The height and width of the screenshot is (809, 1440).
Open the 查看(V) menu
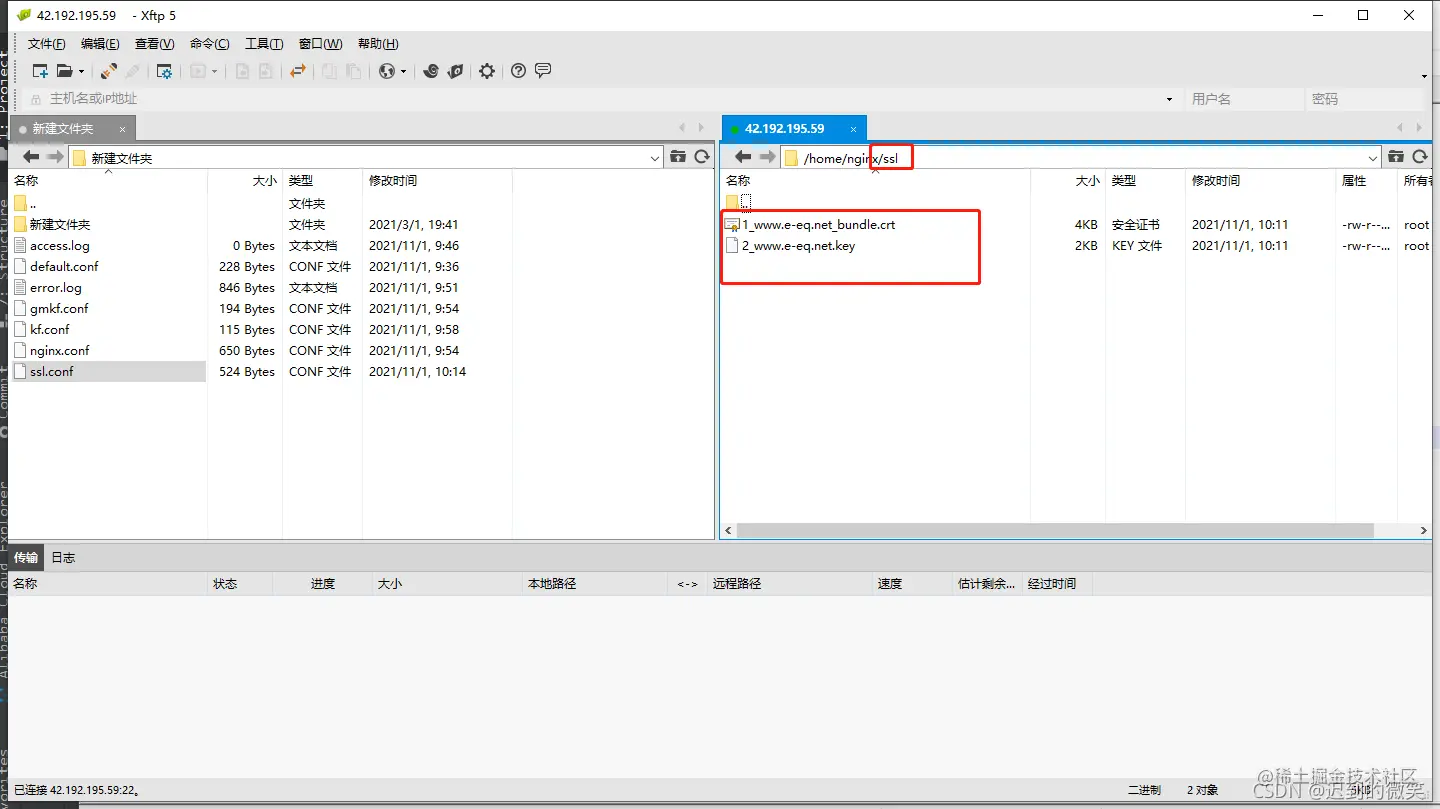pyautogui.click(x=154, y=44)
